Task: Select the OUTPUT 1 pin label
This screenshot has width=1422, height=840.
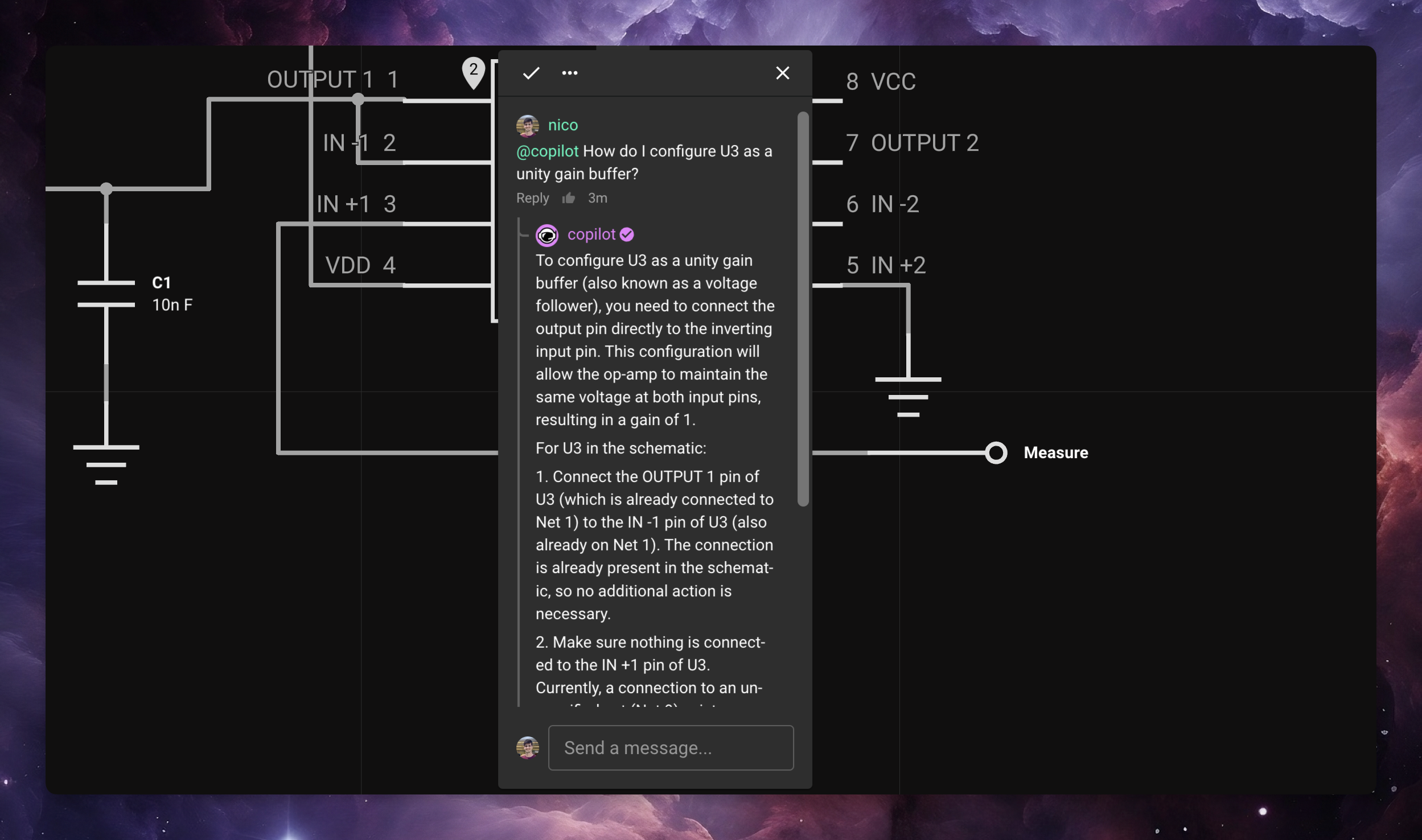Action: pyautogui.click(x=319, y=79)
